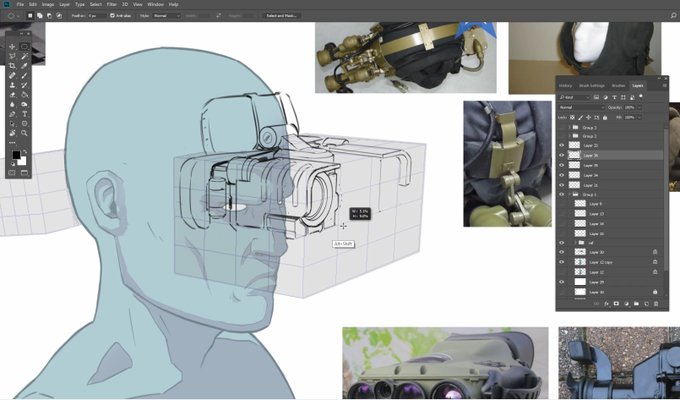Add a layer mask from Layers panel
Viewport: 680px width, 400px height.
pos(616,304)
